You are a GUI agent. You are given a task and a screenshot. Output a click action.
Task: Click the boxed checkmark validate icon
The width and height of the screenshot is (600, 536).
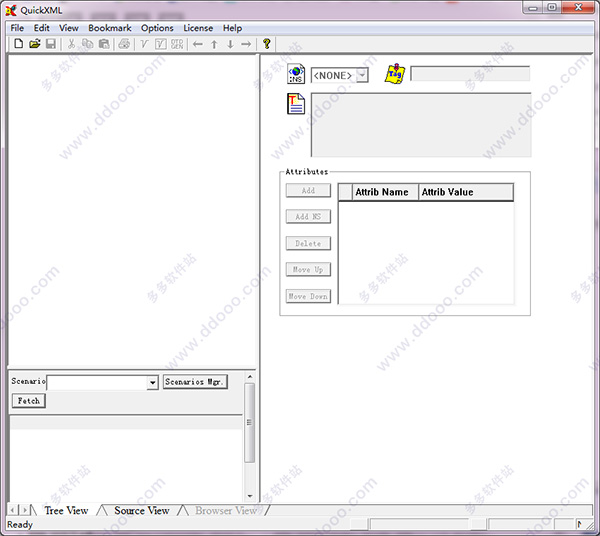click(x=160, y=44)
